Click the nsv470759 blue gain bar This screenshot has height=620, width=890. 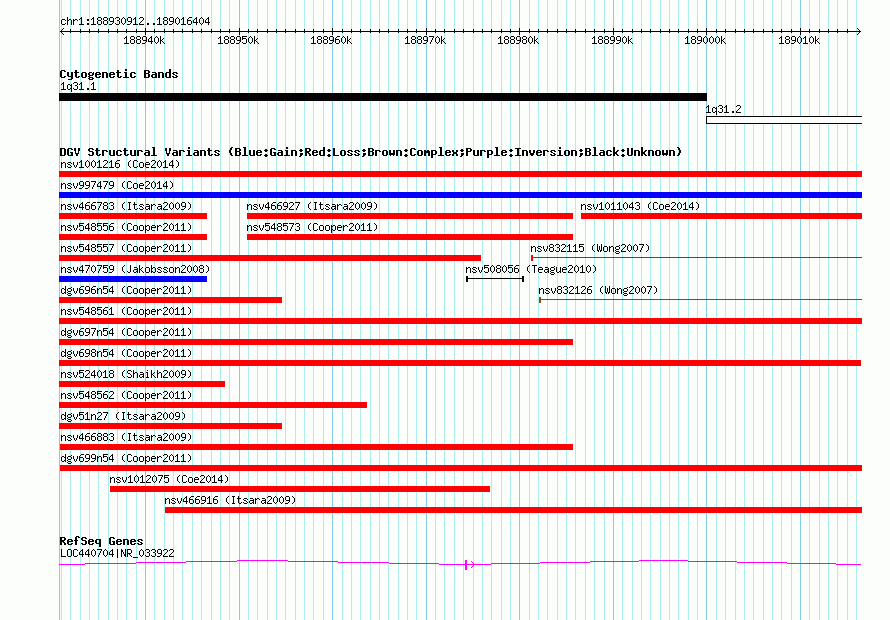[133, 279]
